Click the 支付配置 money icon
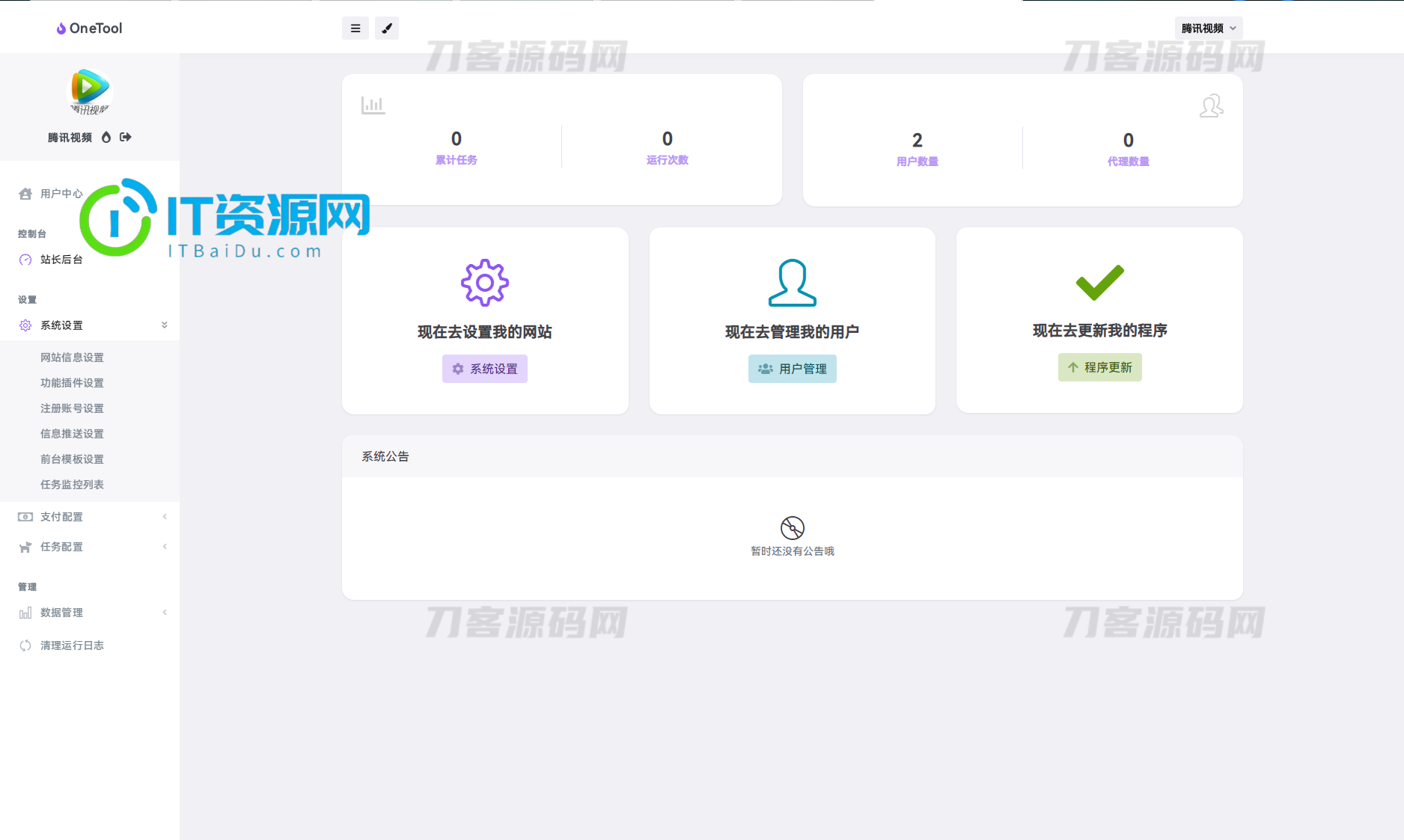The height and width of the screenshot is (840, 1404). [x=25, y=517]
